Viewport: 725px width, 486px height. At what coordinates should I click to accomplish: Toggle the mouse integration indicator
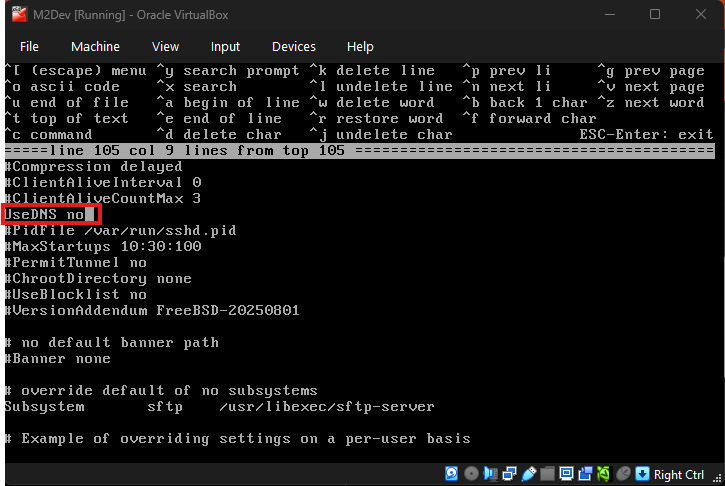pos(622,474)
